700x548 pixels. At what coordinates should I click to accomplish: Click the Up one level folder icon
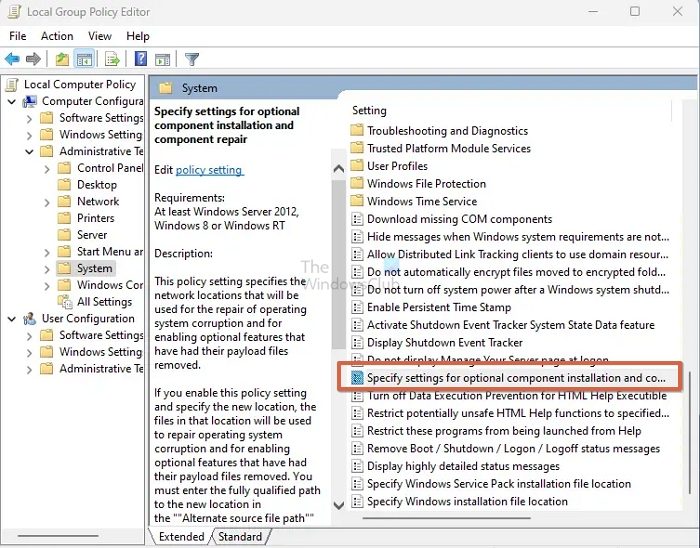click(62, 59)
